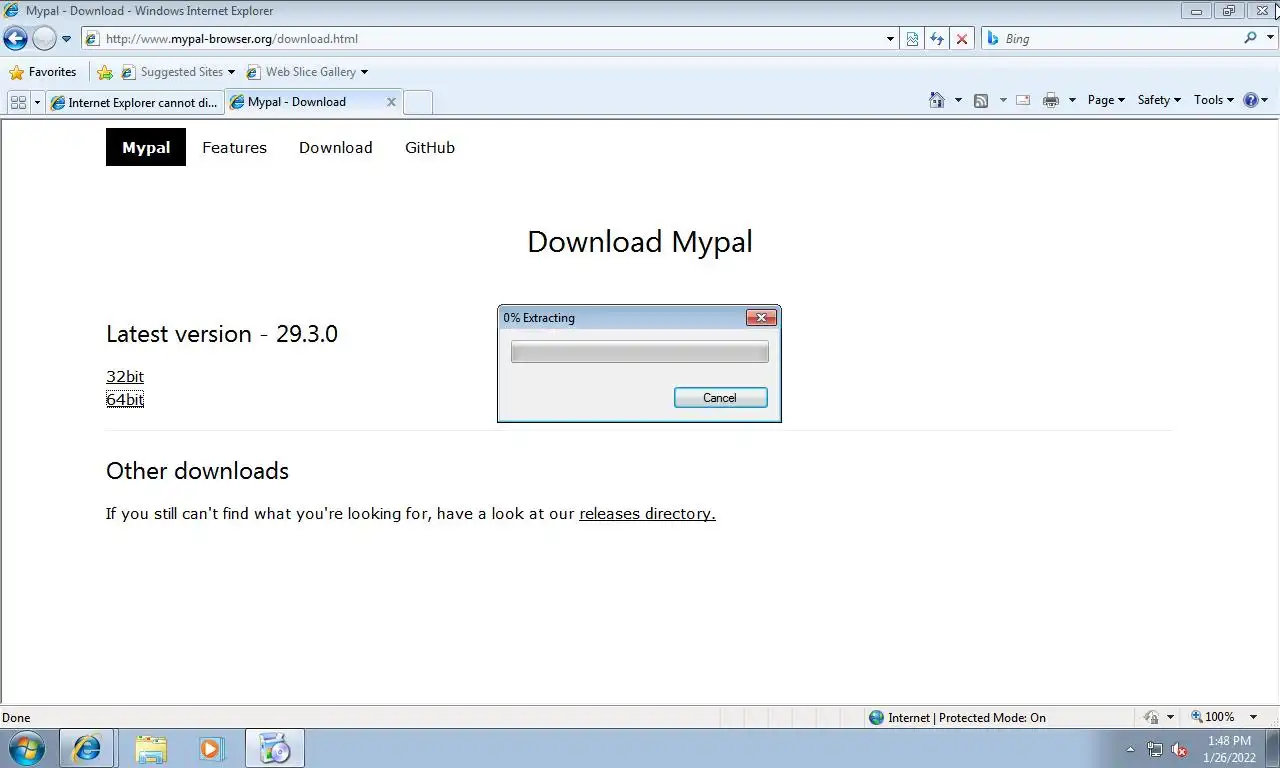
Task: Click the URL address field
Action: (x=482, y=39)
